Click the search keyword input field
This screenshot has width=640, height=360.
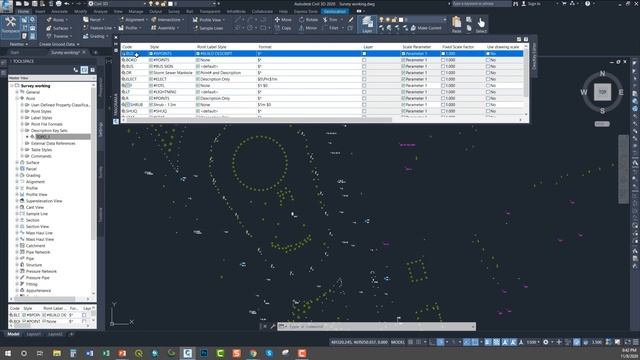(481, 4)
